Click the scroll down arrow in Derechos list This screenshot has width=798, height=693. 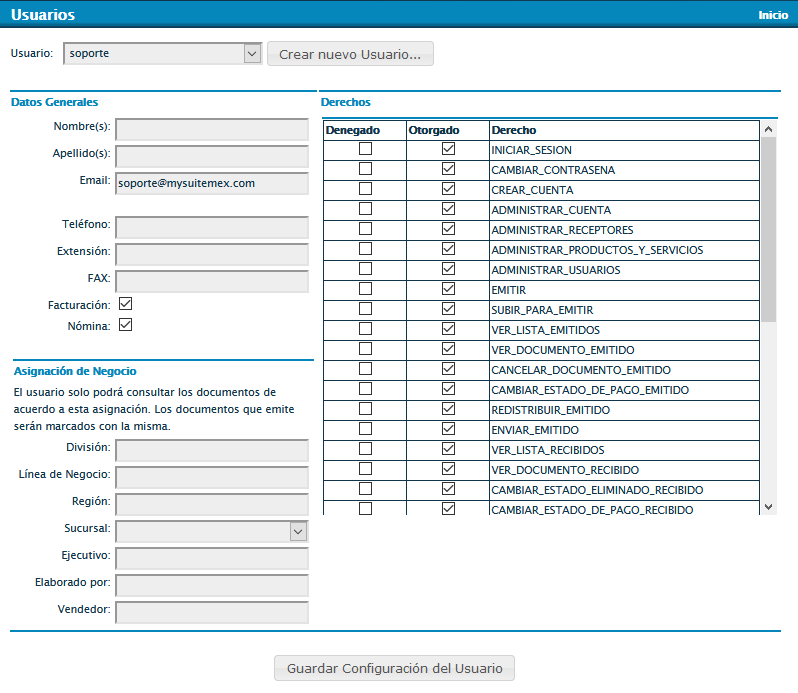coord(768,507)
